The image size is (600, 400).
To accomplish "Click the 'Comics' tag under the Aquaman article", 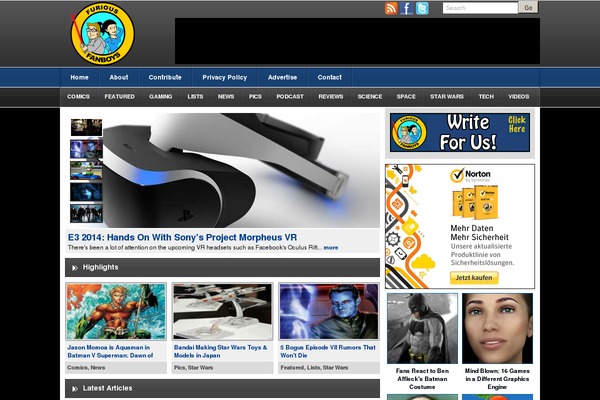I will 77,368.
